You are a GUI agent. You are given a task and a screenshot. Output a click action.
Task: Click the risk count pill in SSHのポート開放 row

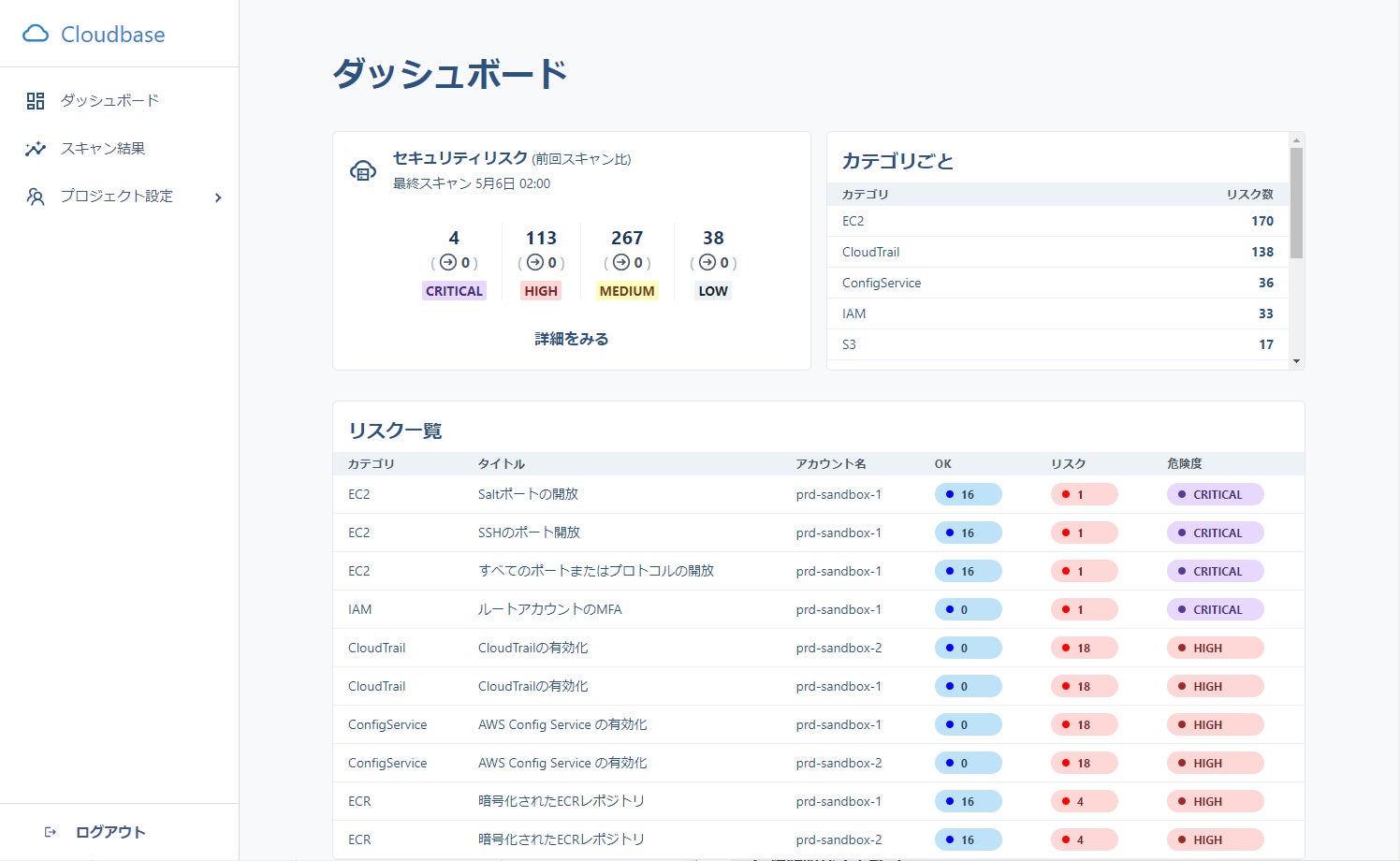pos(1085,533)
